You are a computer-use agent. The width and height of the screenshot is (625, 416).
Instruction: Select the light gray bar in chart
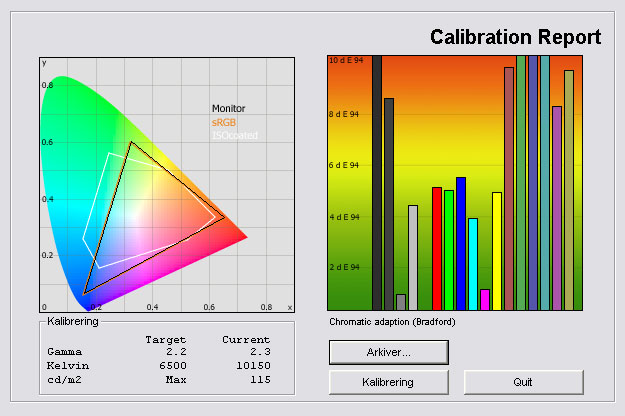(413, 258)
